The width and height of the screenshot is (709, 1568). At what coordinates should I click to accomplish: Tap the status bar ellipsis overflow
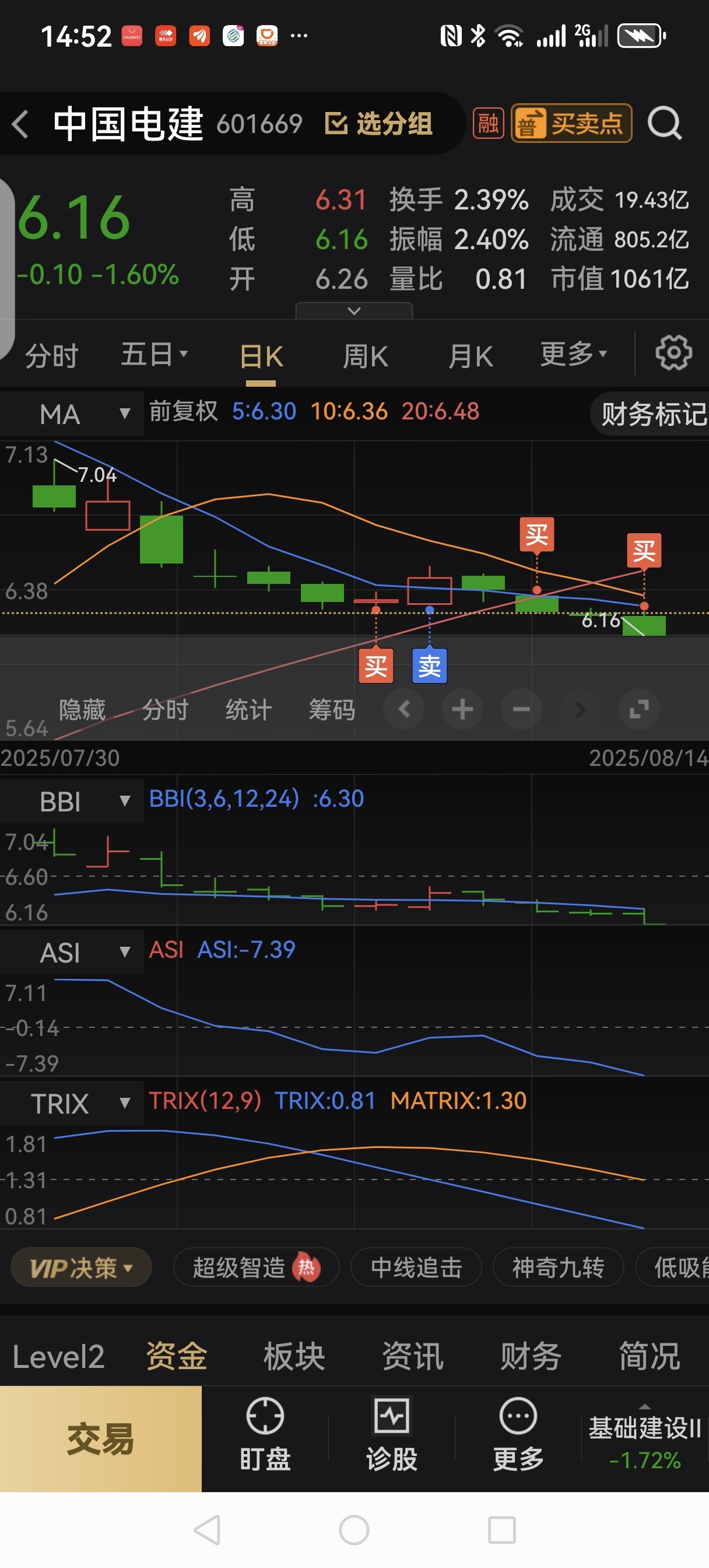(299, 36)
